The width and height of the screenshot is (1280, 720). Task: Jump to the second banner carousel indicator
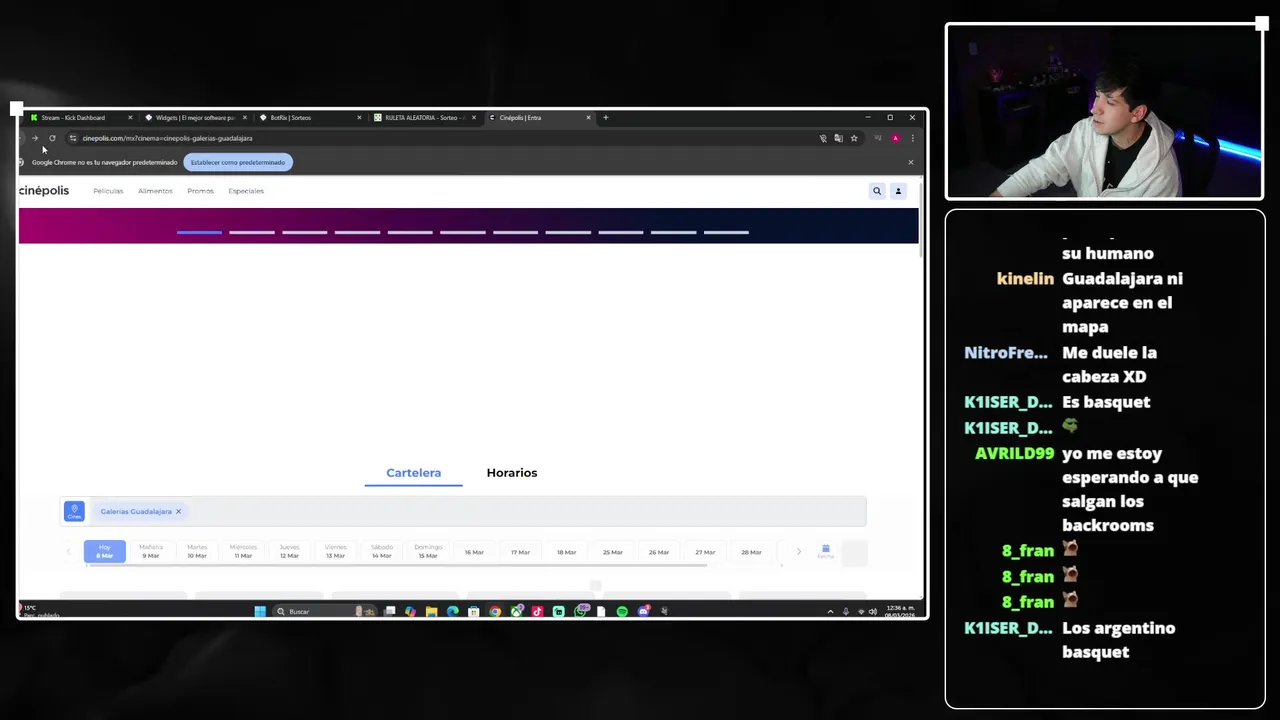pos(252,232)
